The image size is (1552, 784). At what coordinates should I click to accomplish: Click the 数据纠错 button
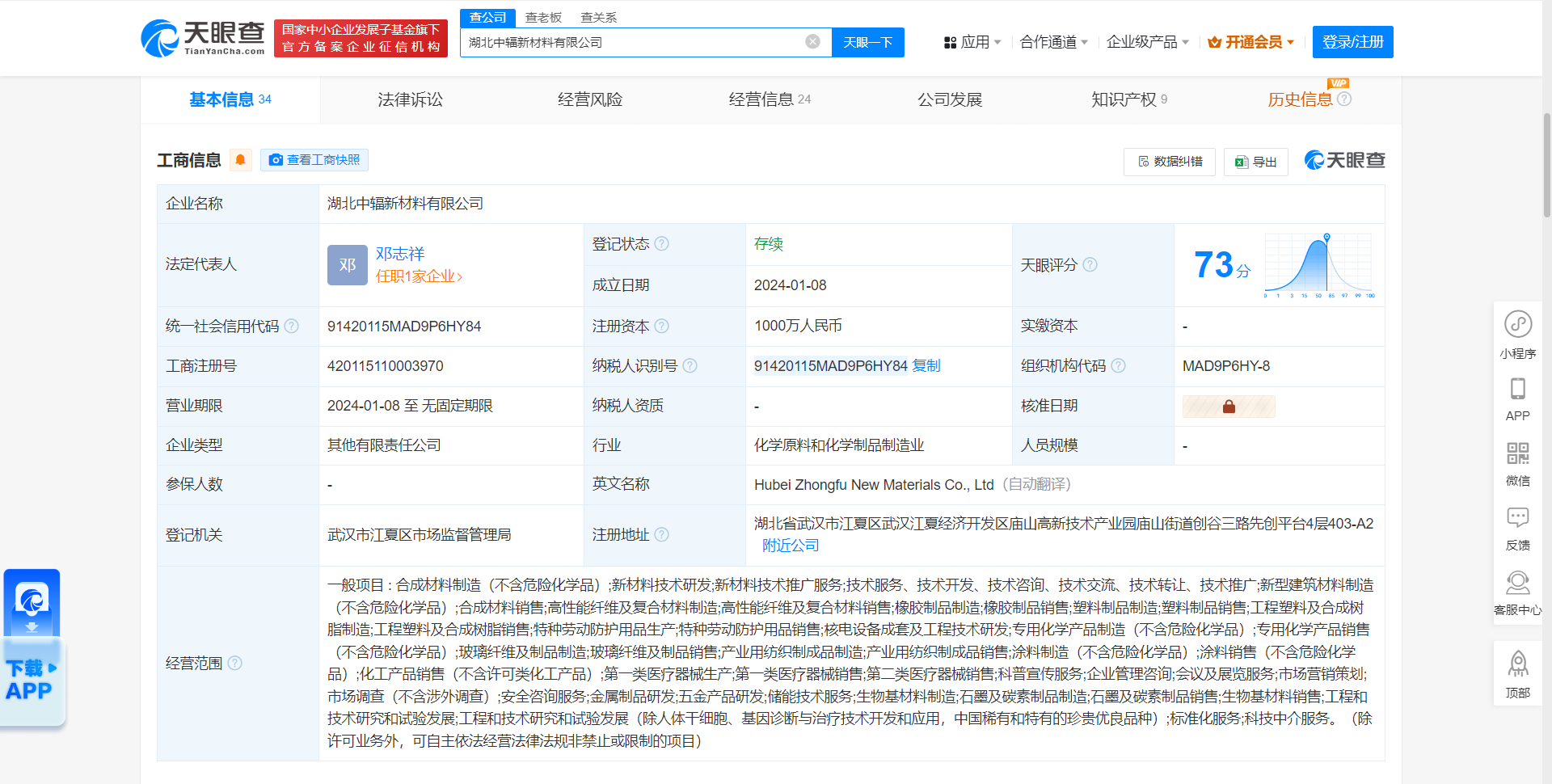point(1170,162)
